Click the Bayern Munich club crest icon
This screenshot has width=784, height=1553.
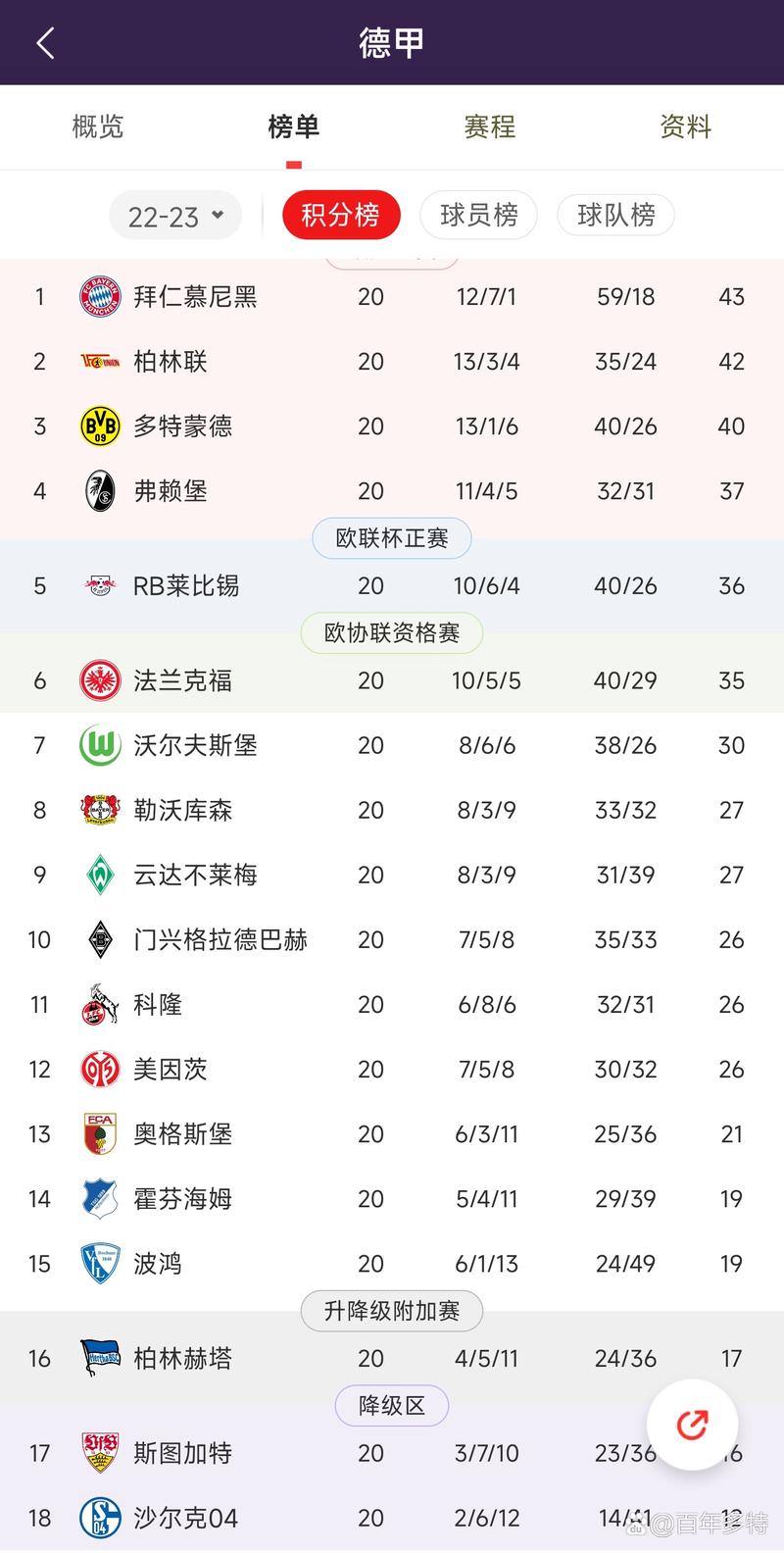(x=99, y=296)
